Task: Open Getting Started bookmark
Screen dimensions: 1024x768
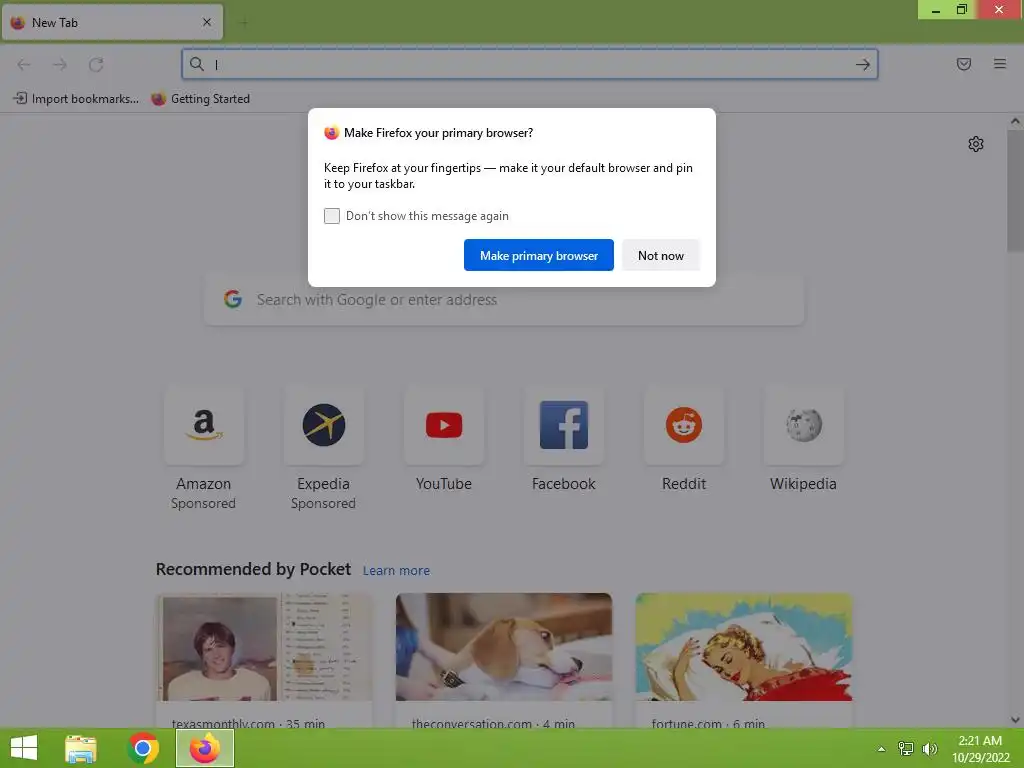Action: click(x=200, y=99)
